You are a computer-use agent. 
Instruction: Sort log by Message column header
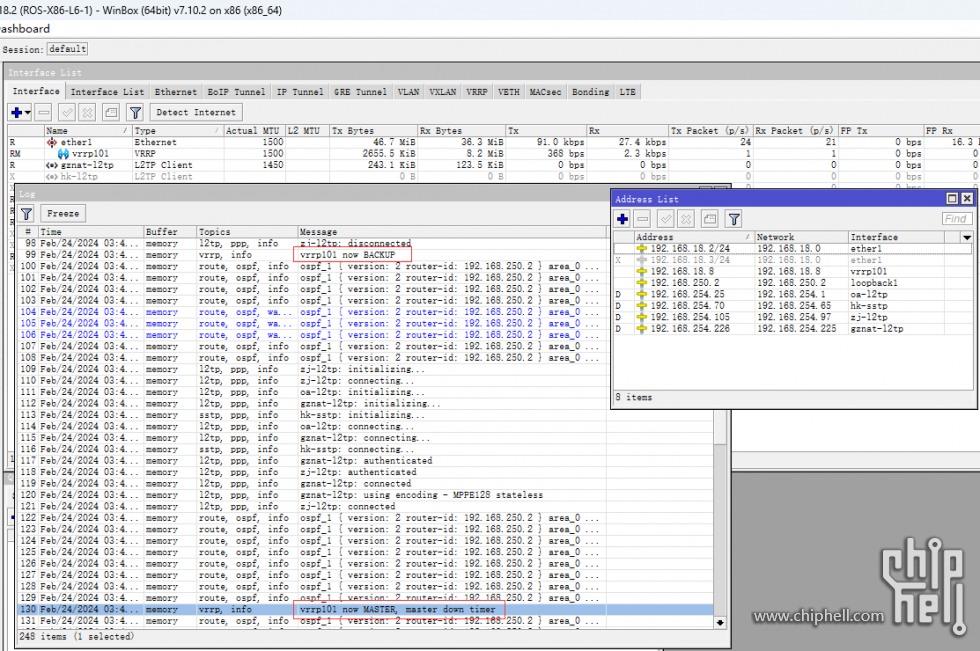[x=451, y=232]
